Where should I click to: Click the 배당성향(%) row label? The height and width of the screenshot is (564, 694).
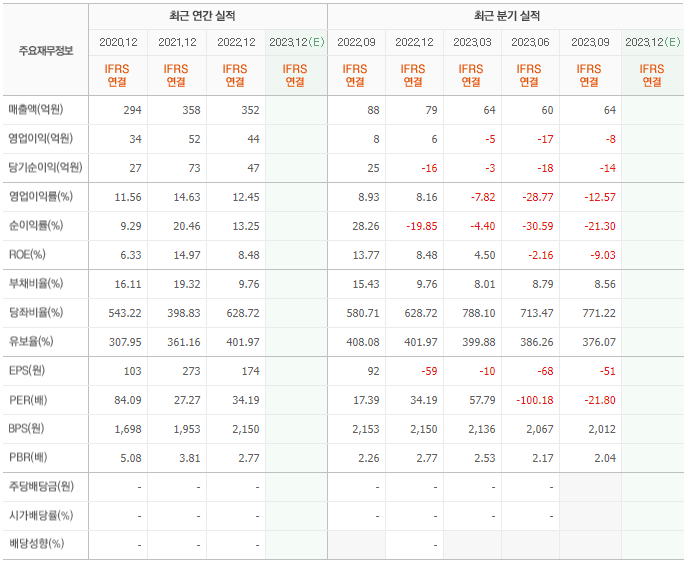37,544
